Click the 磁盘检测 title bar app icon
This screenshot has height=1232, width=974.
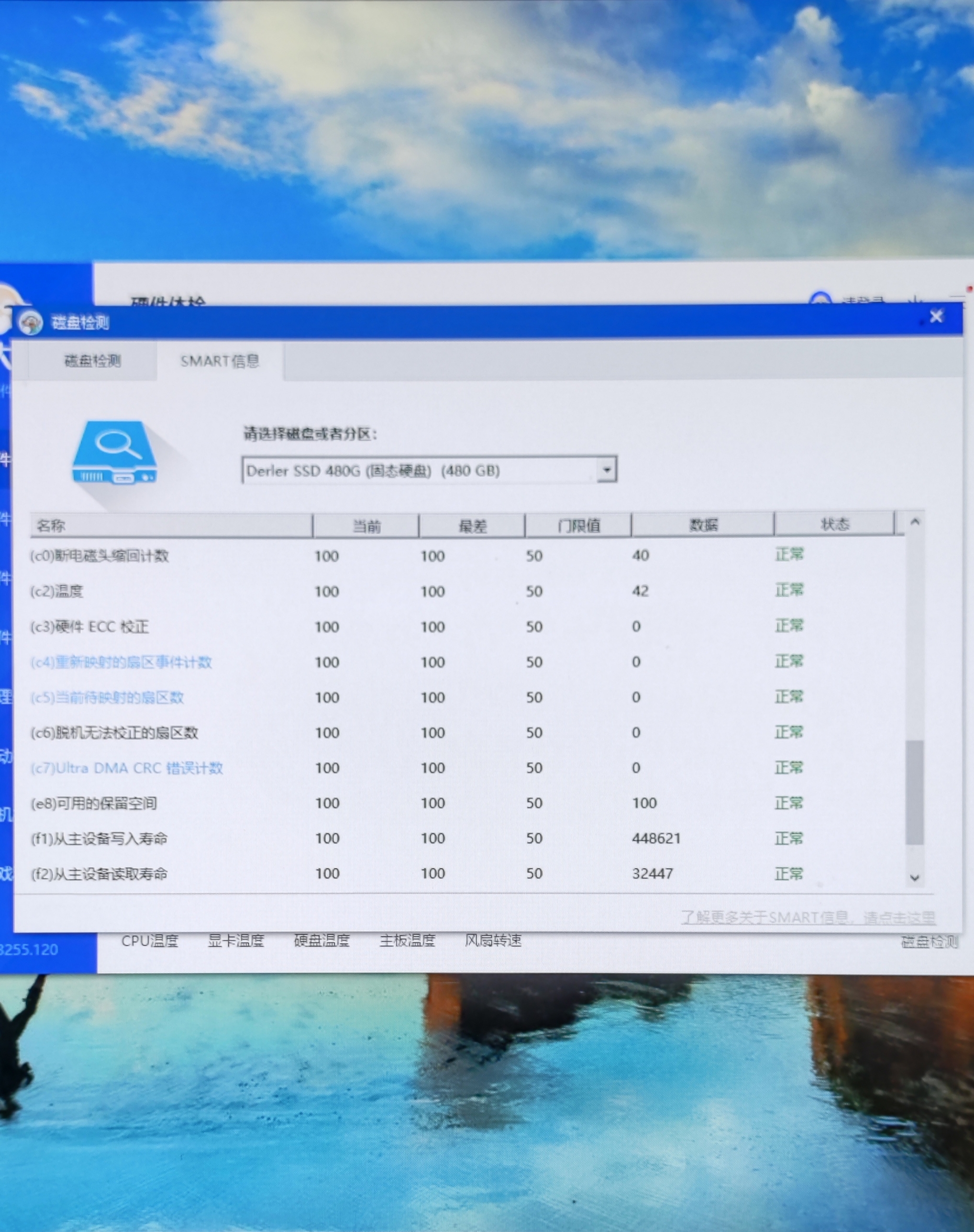pyautogui.click(x=30, y=323)
